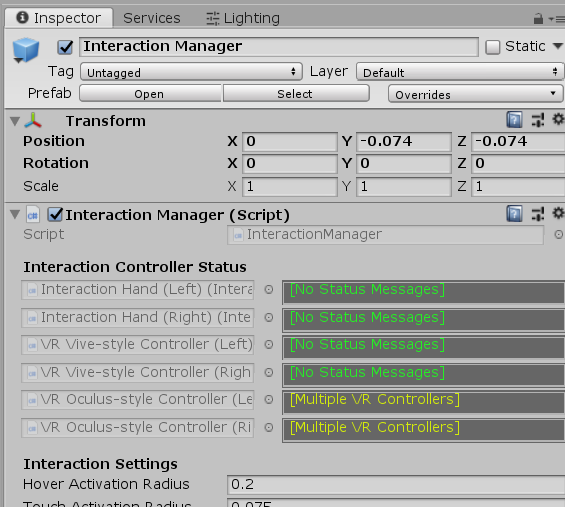Enable the Static checkbox
565x507 pixels.
pyautogui.click(x=493, y=47)
